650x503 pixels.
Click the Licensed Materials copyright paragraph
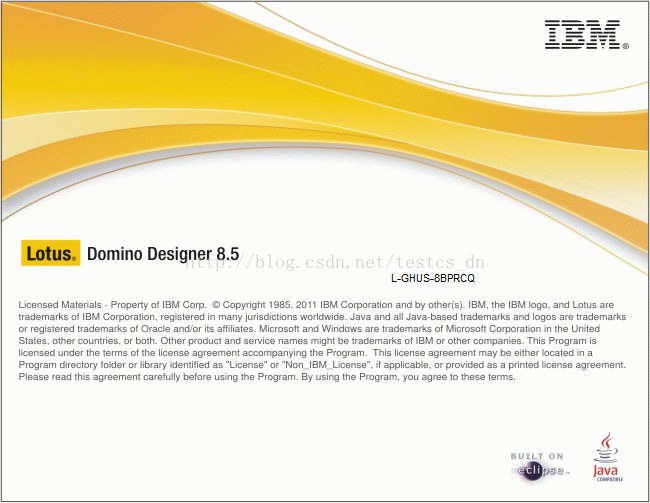[x=322, y=341]
